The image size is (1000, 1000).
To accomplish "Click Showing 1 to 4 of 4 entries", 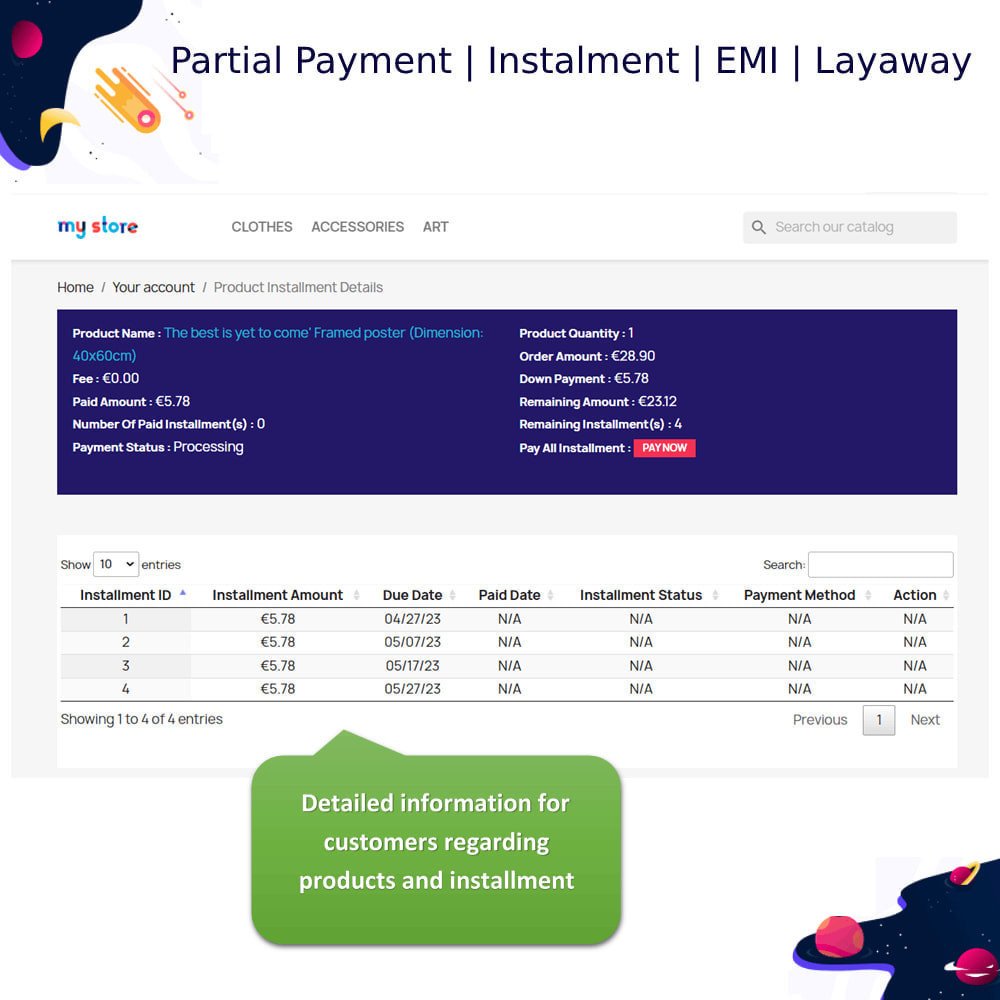I will 142,719.
